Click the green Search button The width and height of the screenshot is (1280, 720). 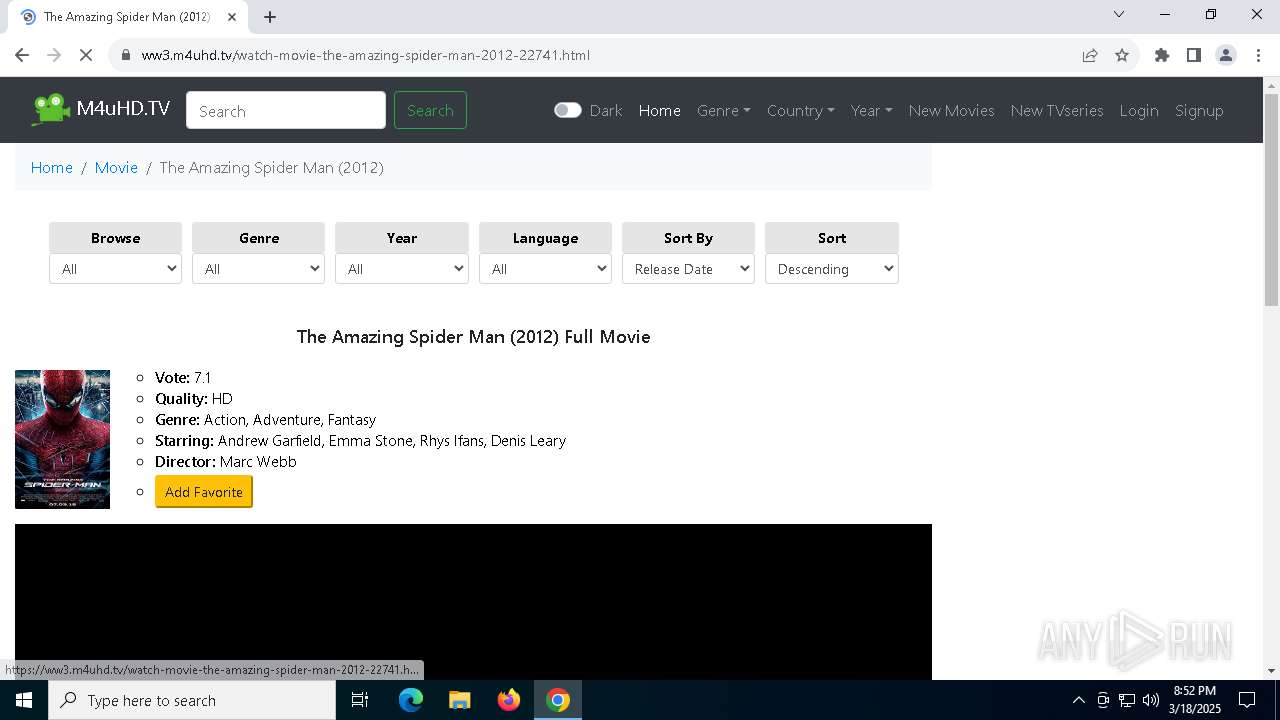tap(430, 110)
